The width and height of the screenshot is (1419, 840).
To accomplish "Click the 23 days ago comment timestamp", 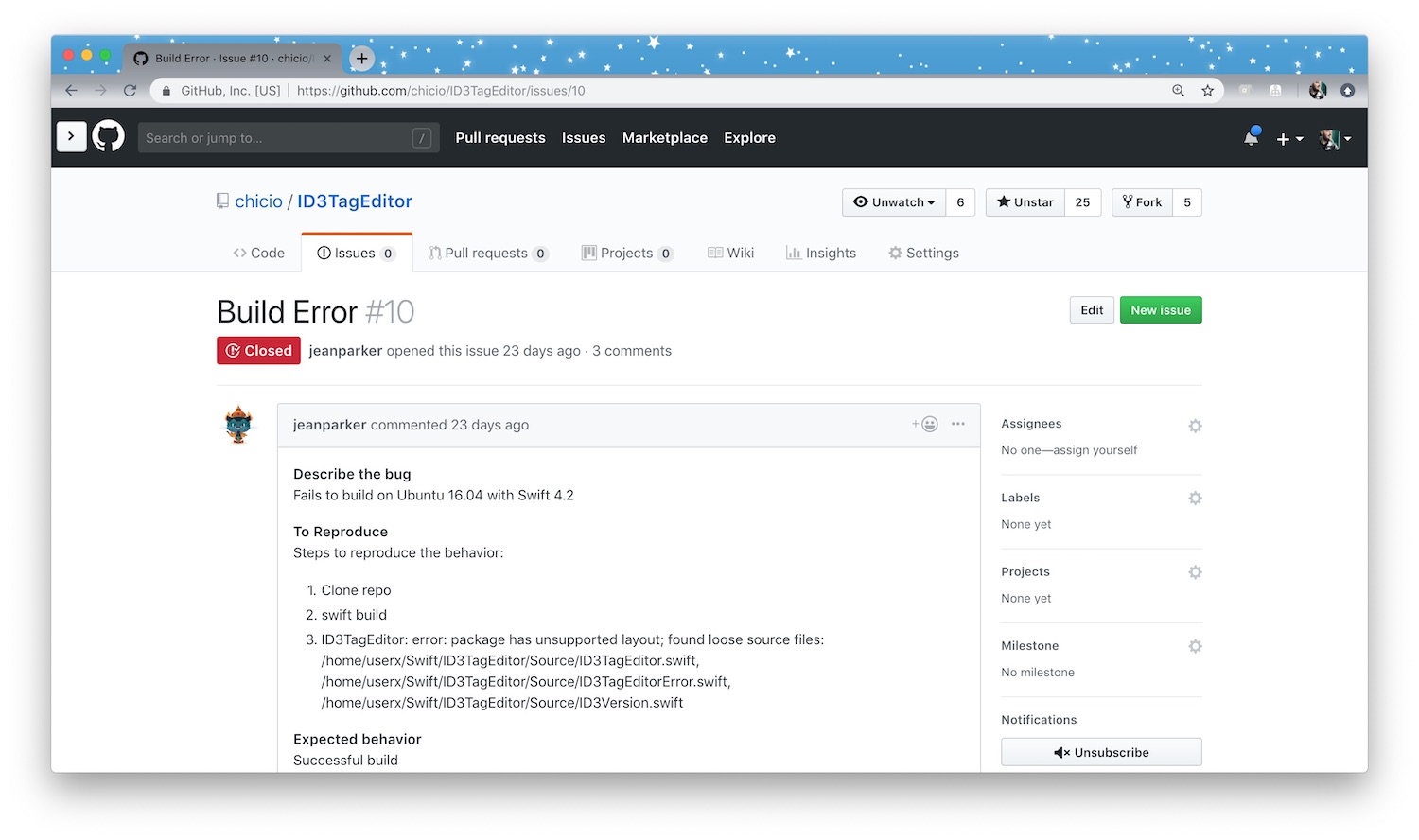I will tap(489, 425).
